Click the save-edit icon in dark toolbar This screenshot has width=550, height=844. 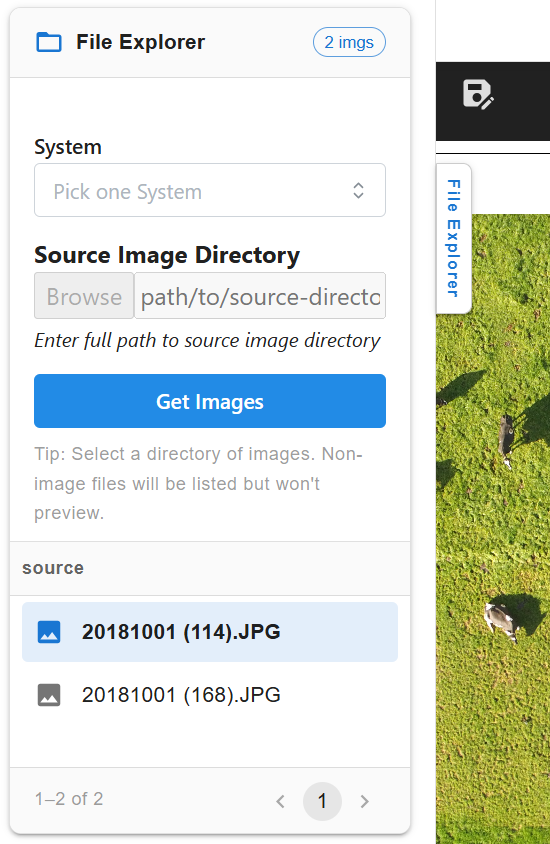(x=478, y=94)
